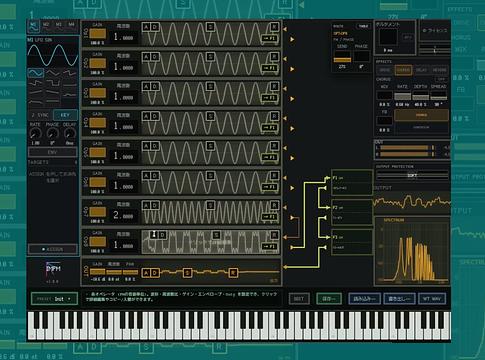
Task: Click the load (読み込み) button
Action: click(364, 298)
